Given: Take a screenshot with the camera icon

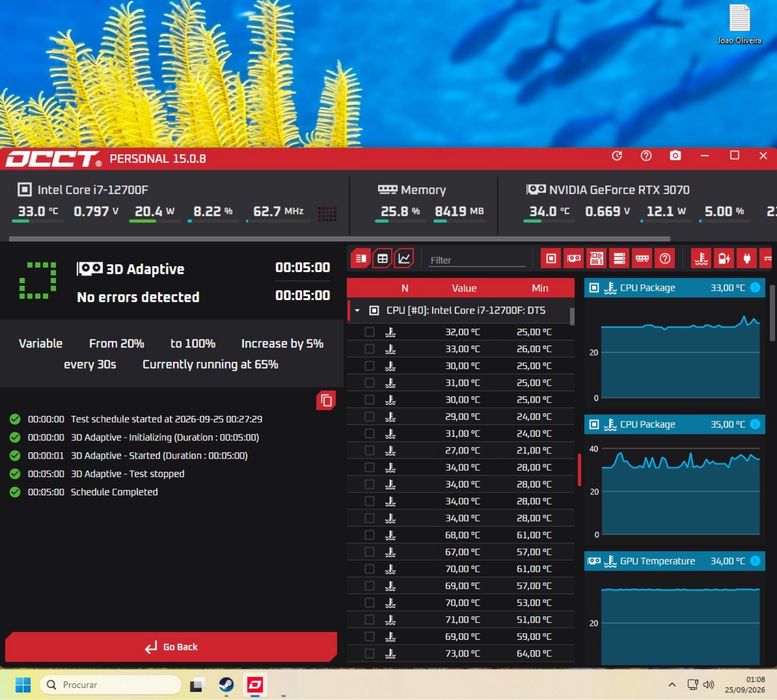Looking at the screenshot, I should [x=675, y=156].
